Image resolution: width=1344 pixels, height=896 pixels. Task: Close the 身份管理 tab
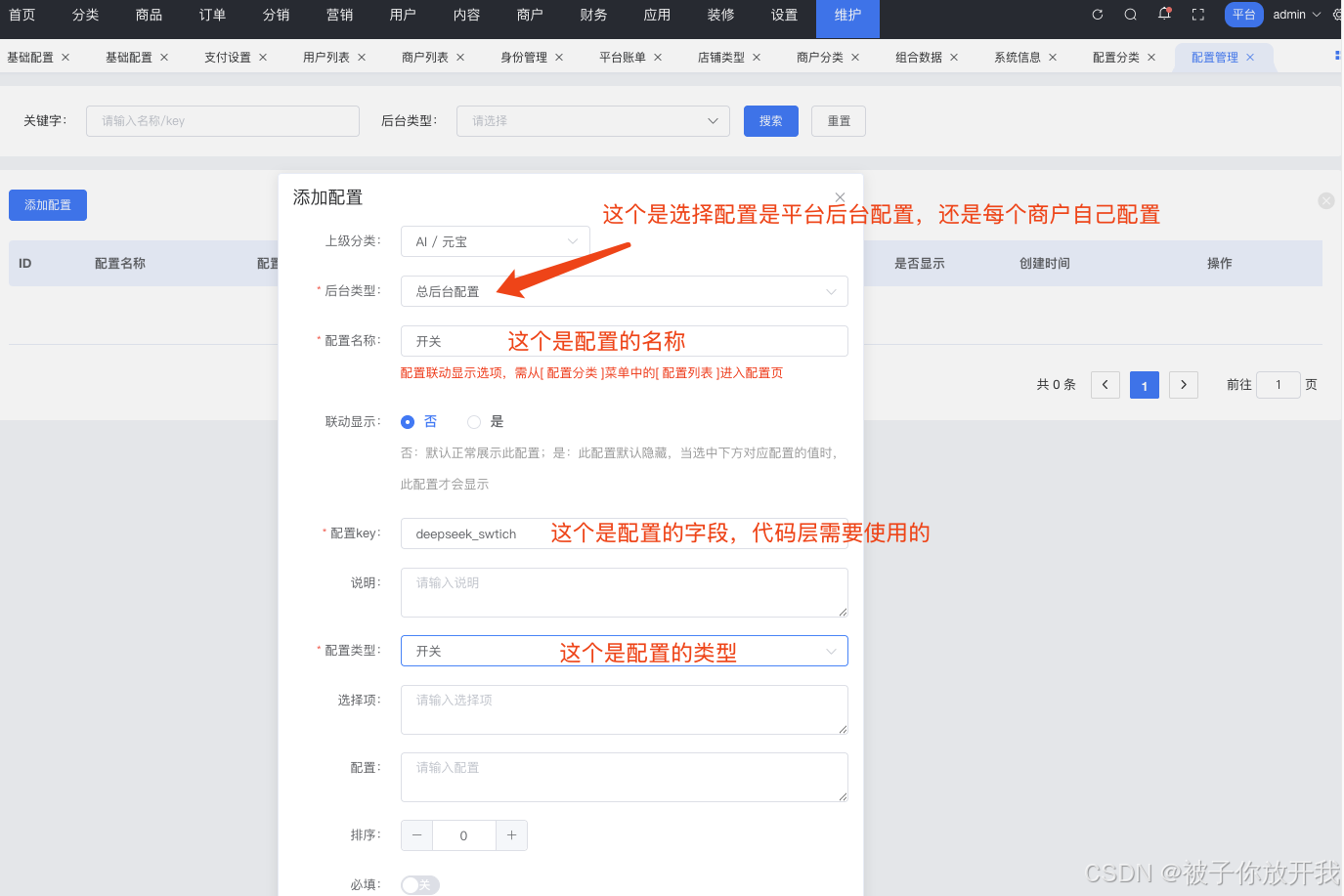pos(559,58)
